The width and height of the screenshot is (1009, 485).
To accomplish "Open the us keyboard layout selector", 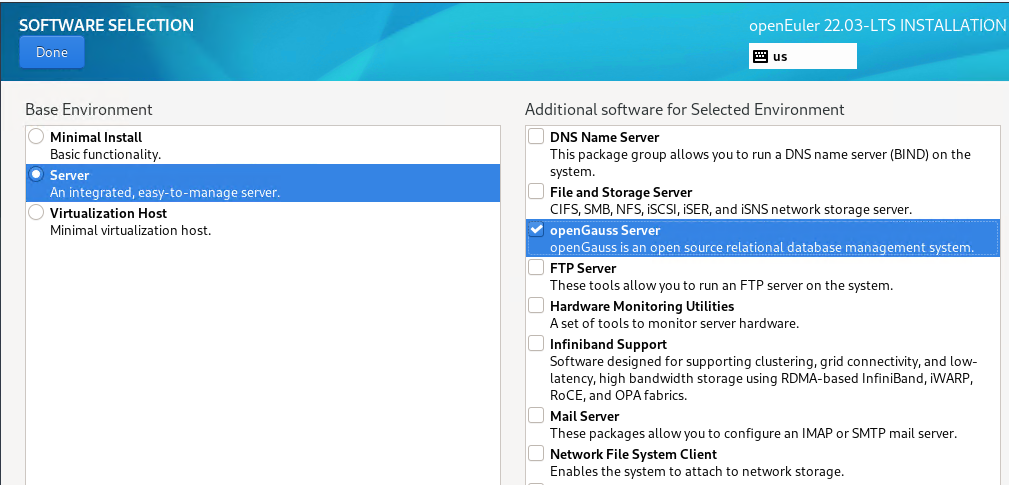I will pos(802,57).
